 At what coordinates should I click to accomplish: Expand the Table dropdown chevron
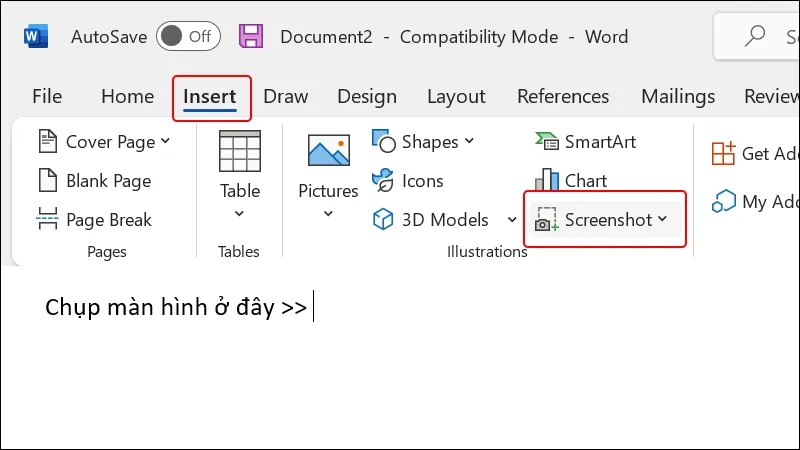pos(239,214)
